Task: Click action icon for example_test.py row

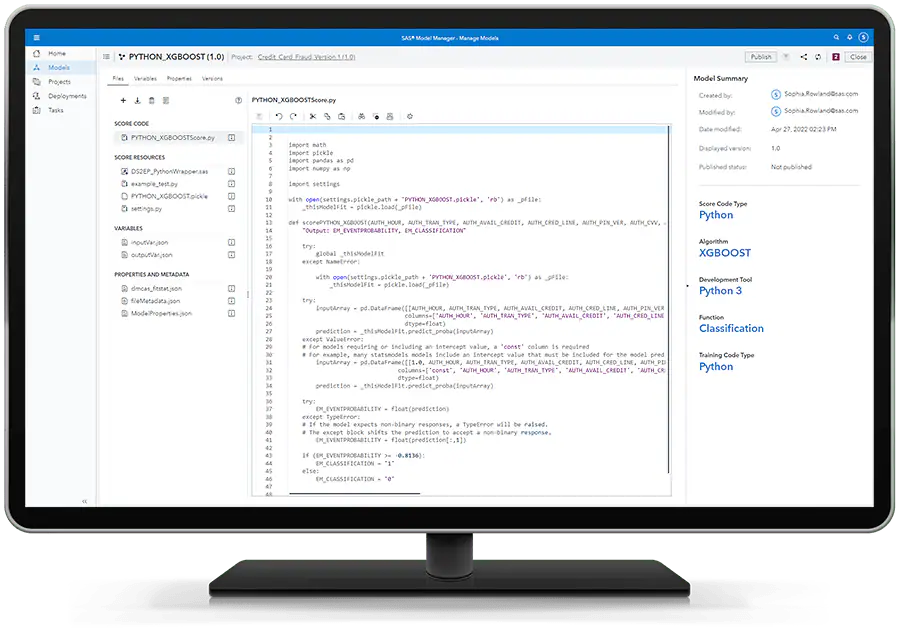Action: [x=231, y=184]
